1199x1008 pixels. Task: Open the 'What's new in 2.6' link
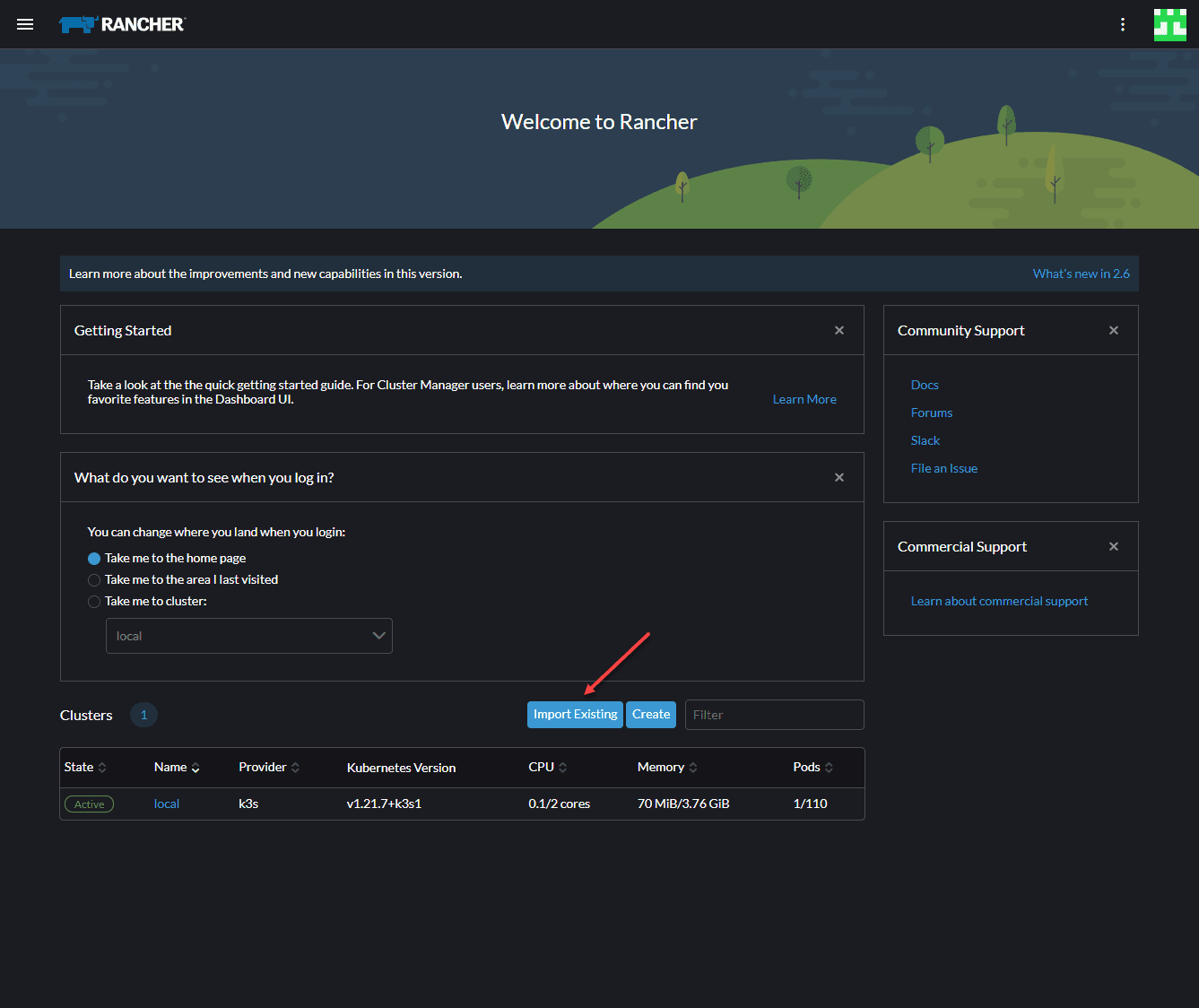1081,274
